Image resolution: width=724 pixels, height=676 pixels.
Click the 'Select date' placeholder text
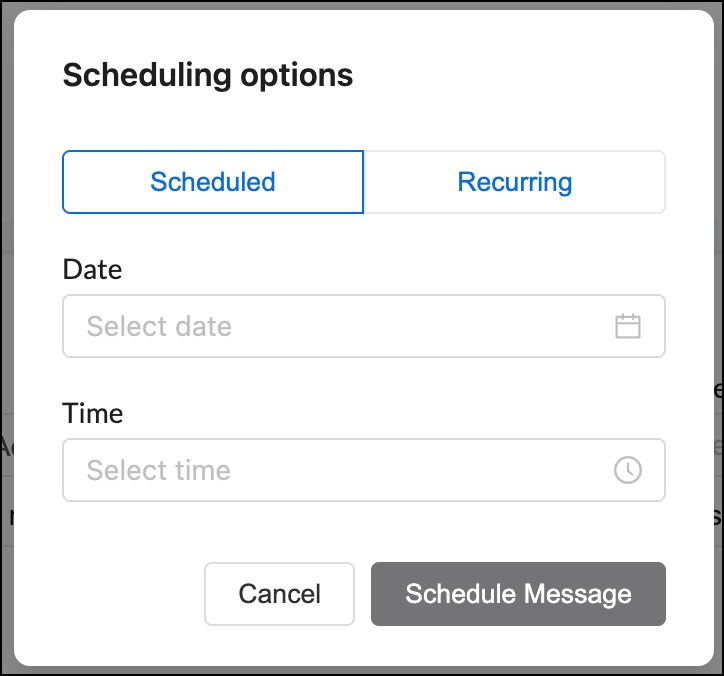(x=159, y=326)
